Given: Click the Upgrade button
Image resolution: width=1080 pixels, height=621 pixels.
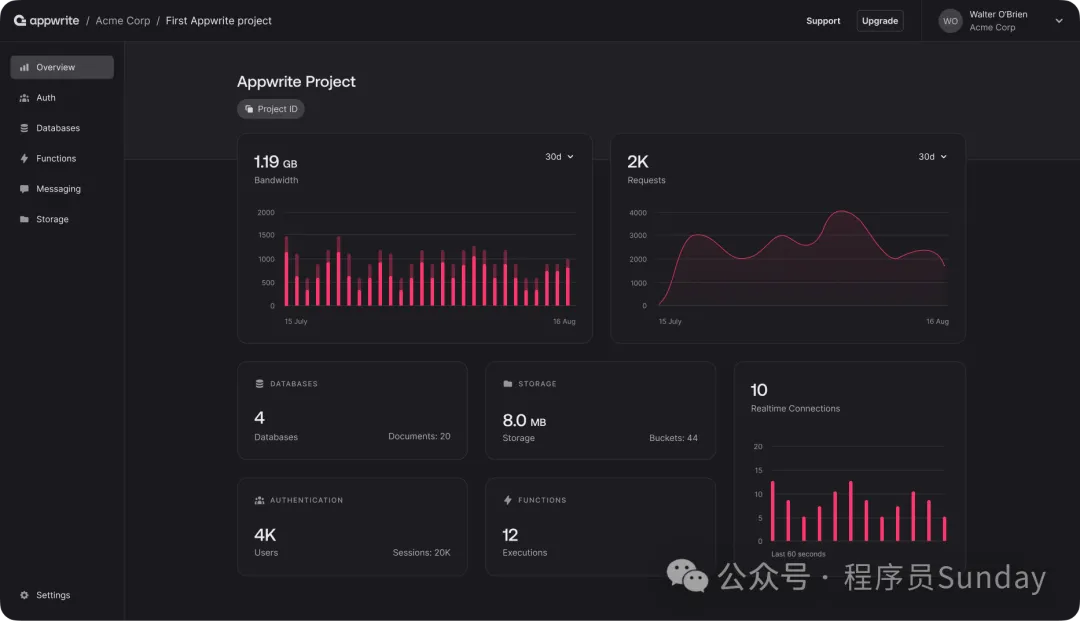Looking at the screenshot, I should pos(880,21).
